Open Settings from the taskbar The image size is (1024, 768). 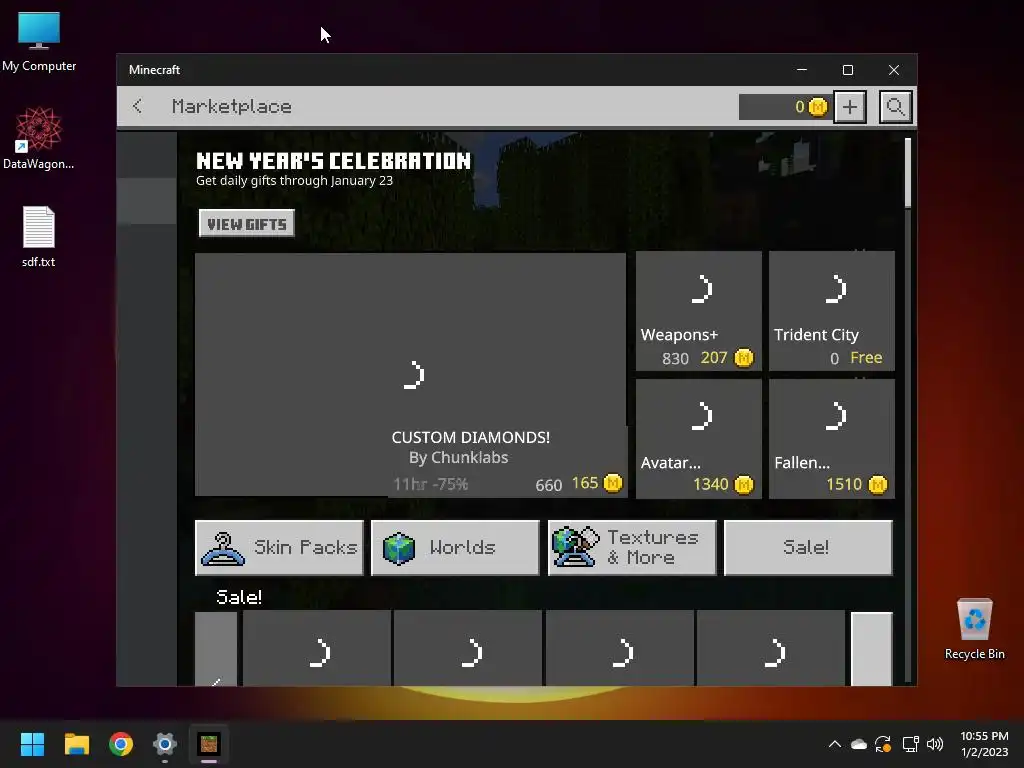[165, 744]
